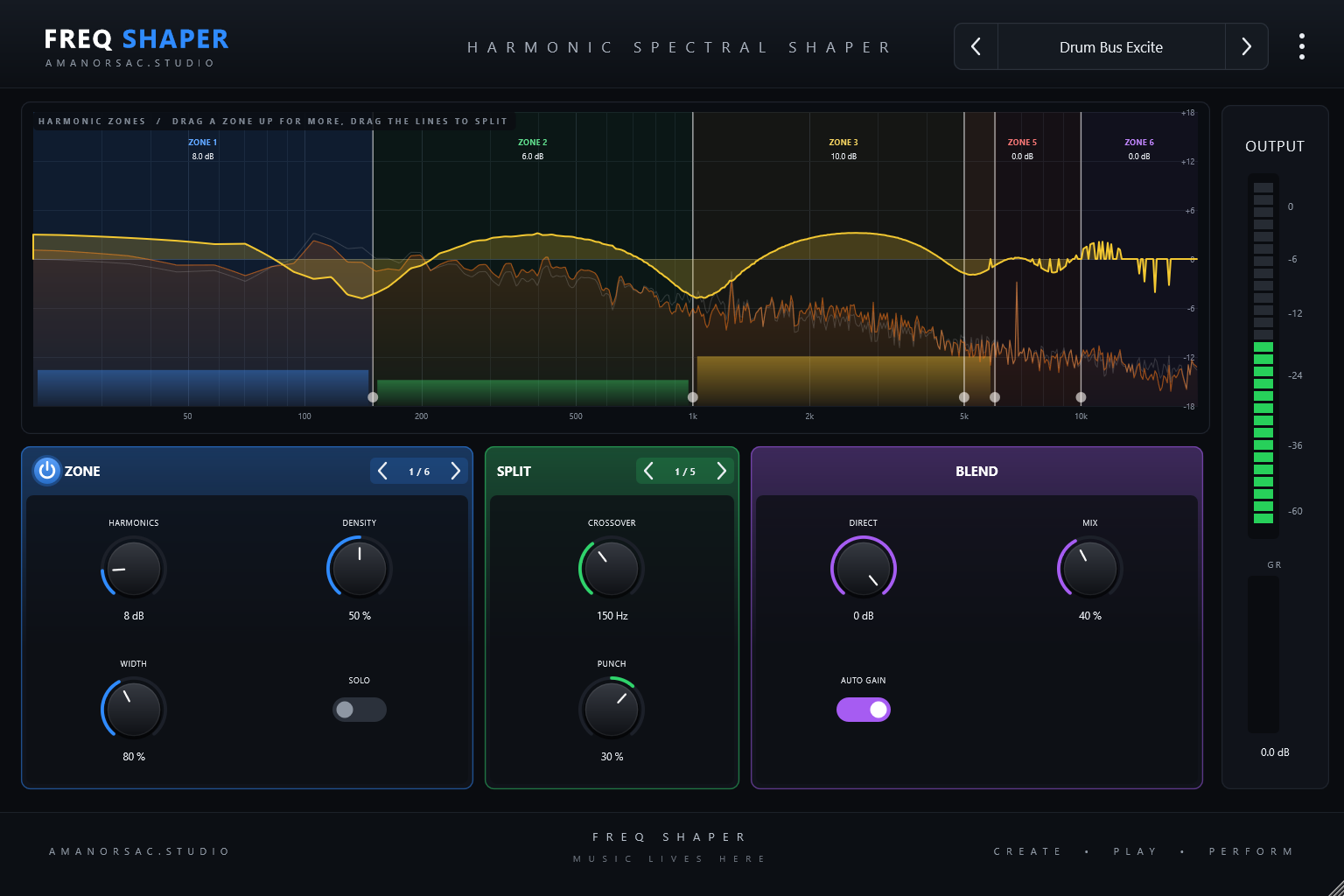
Task: Click the Crossover knob
Action: coord(612,568)
